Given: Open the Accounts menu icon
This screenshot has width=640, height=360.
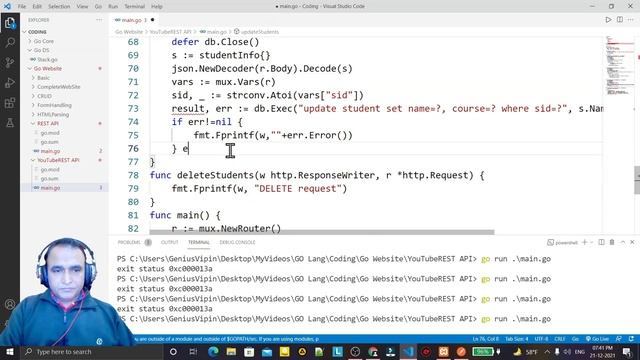Looking at the screenshot, I should [10, 304].
